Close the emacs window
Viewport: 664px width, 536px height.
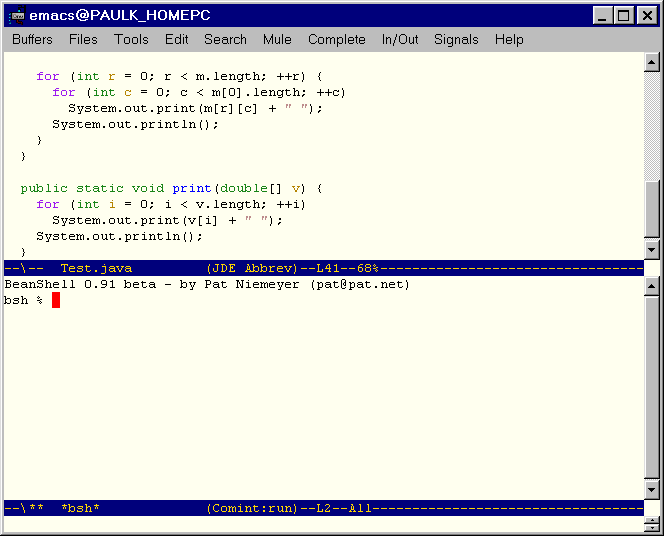pyautogui.click(x=646, y=16)
